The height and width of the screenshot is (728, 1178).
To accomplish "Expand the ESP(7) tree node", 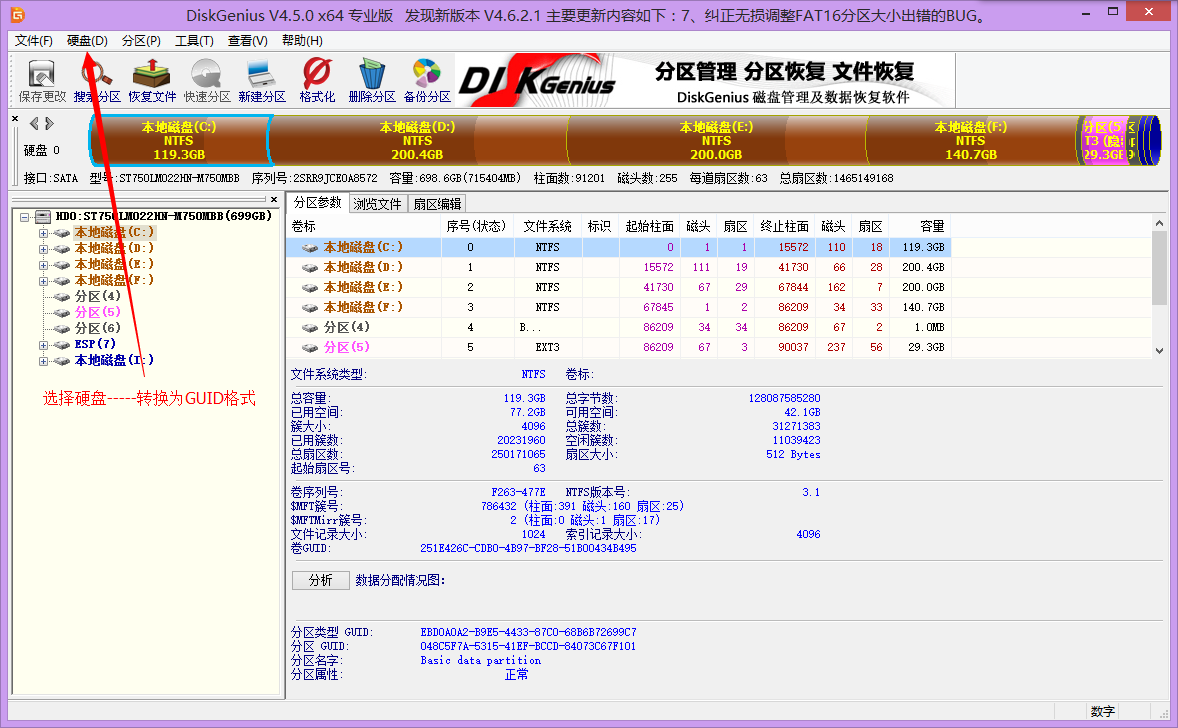I will pos(43,345).
